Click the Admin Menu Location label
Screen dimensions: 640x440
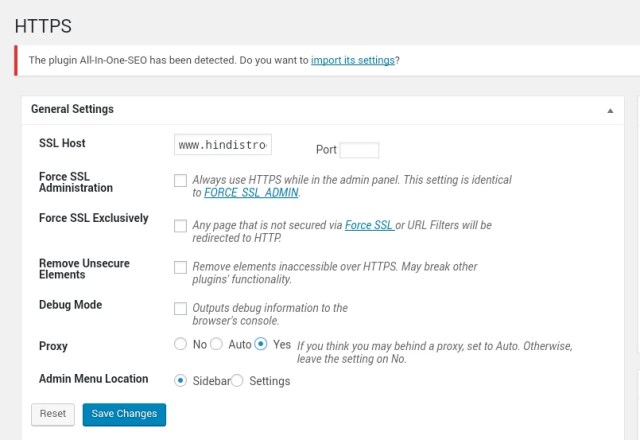point(93,379)
